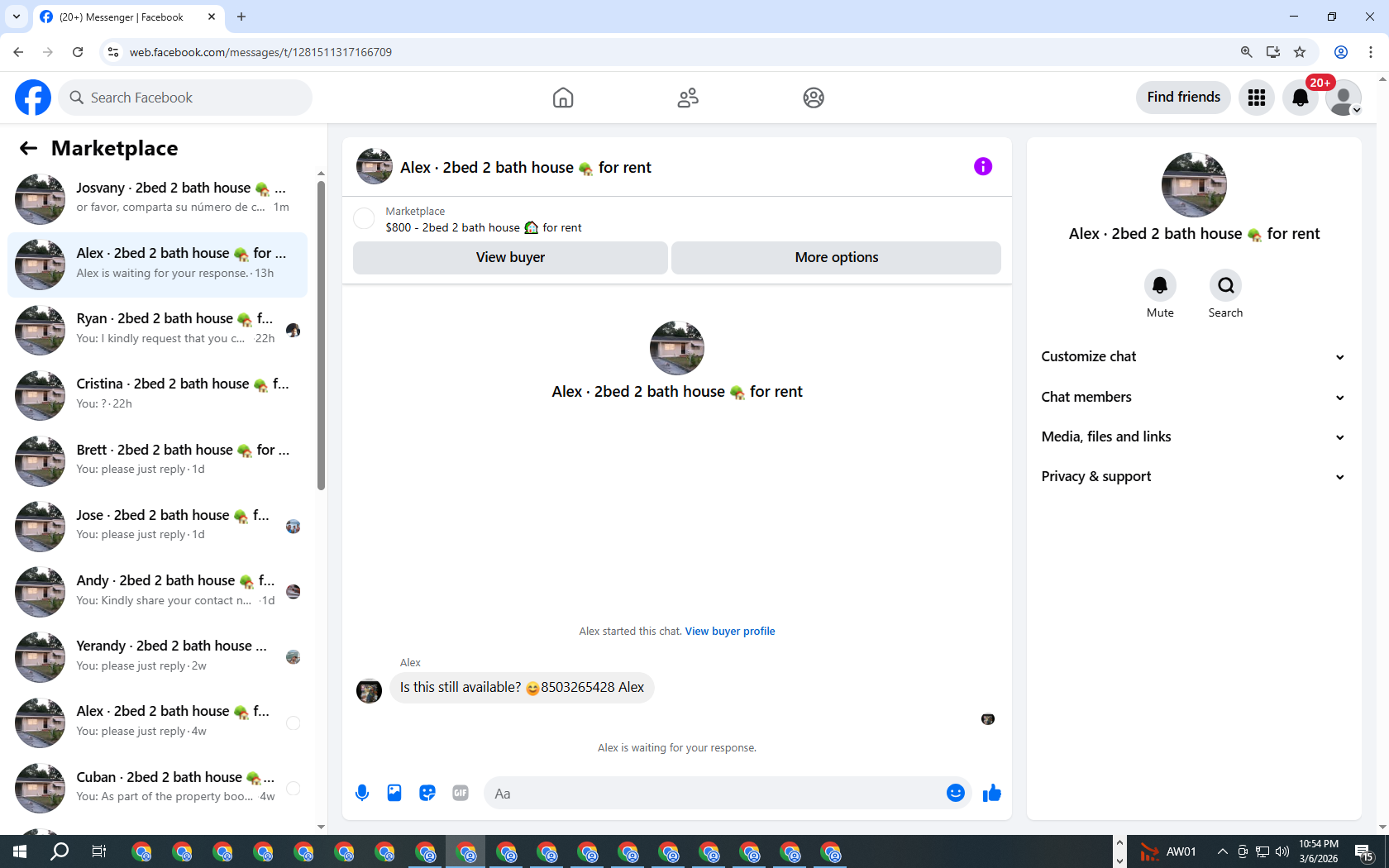This screenshot has height=868, width=1389.
Task: Mute this conversation with the bell icon
Action: tap(1160, 285)
